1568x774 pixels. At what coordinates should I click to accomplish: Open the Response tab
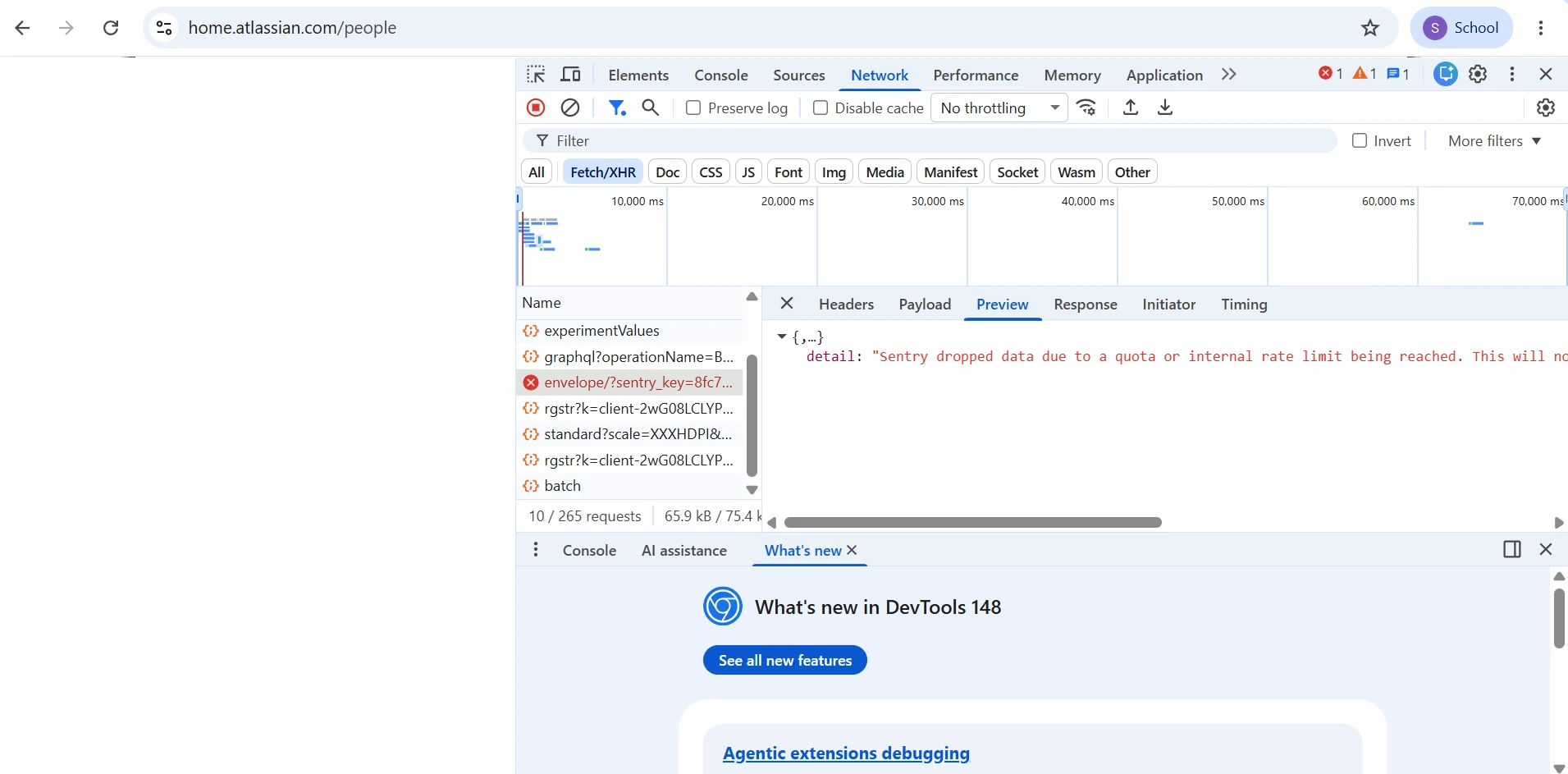tap(1086, 305)
